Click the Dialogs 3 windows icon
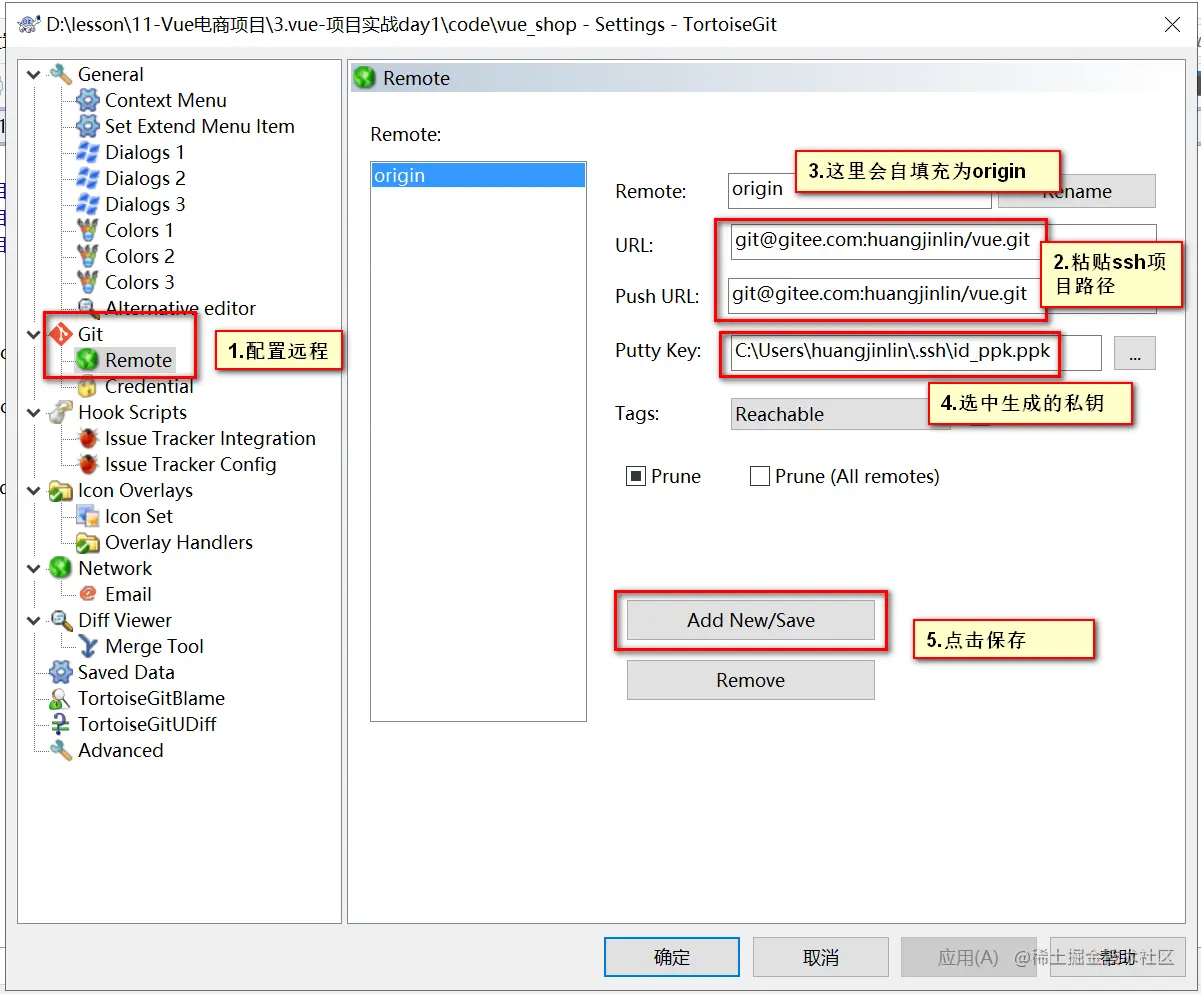Image resolution: width=1201 pixels, height=994 pixels. coord(88,204)
